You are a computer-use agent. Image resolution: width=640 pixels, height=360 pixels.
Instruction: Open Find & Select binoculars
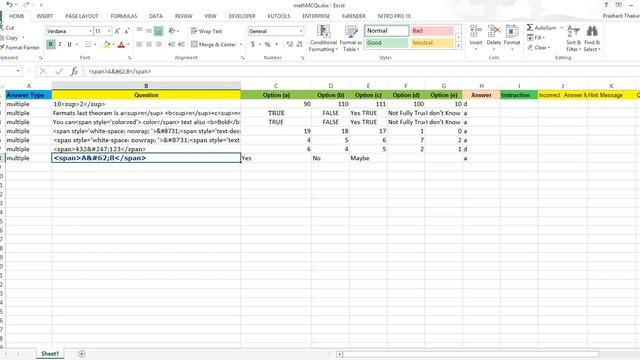tap(592, 38)
